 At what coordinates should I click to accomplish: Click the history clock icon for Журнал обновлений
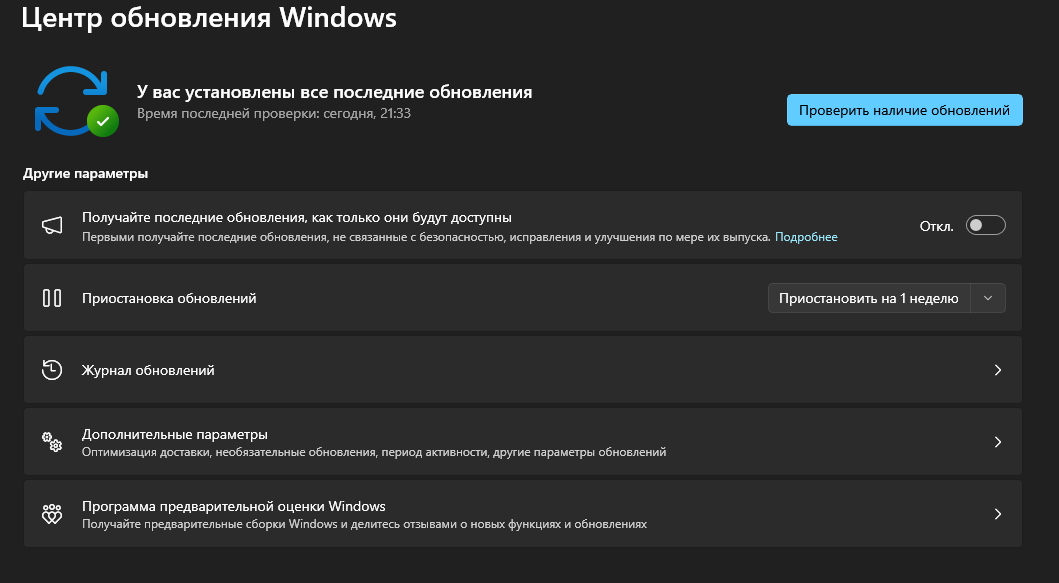[x=52, y=370]
